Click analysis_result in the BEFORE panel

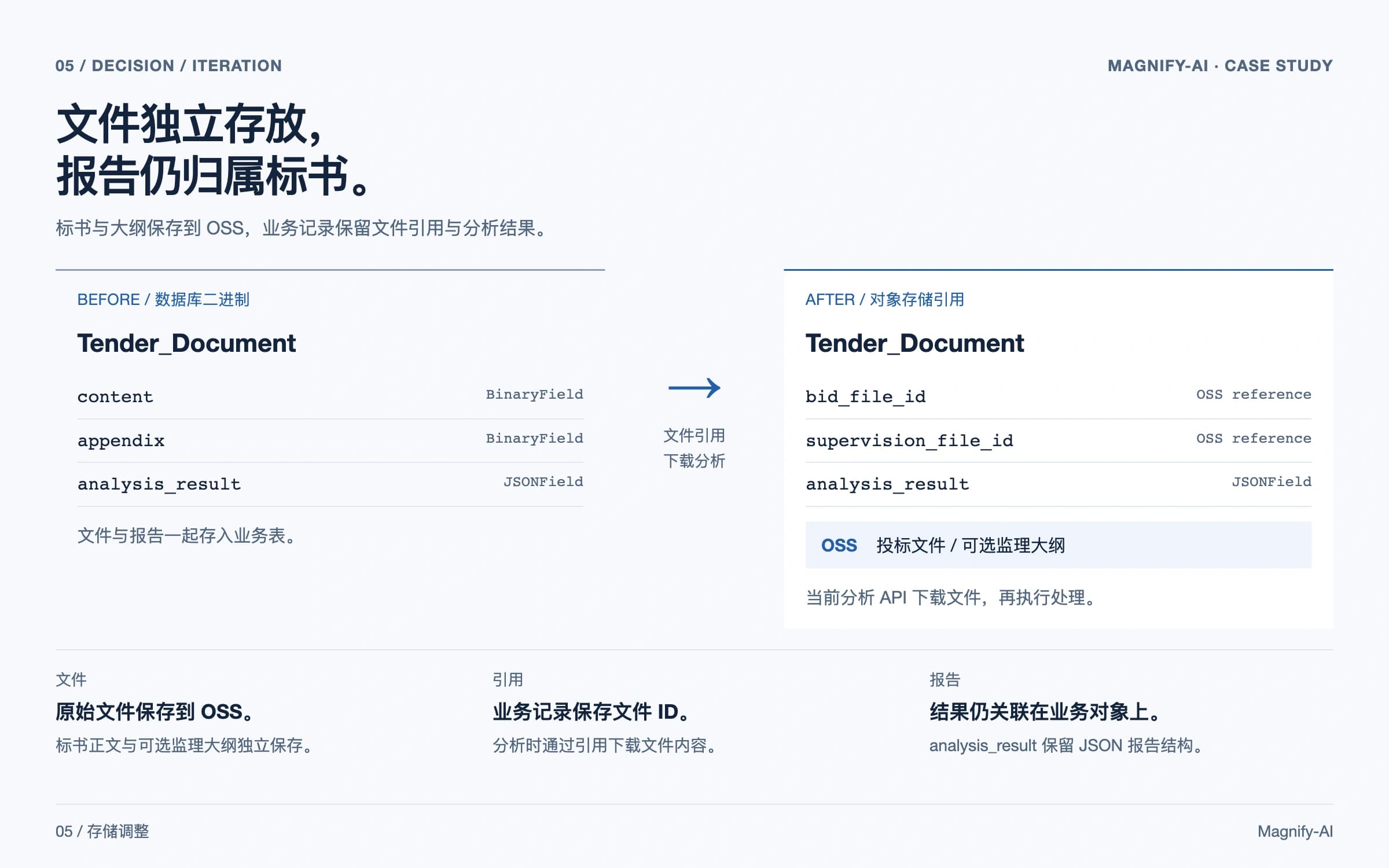pos(159,484)
